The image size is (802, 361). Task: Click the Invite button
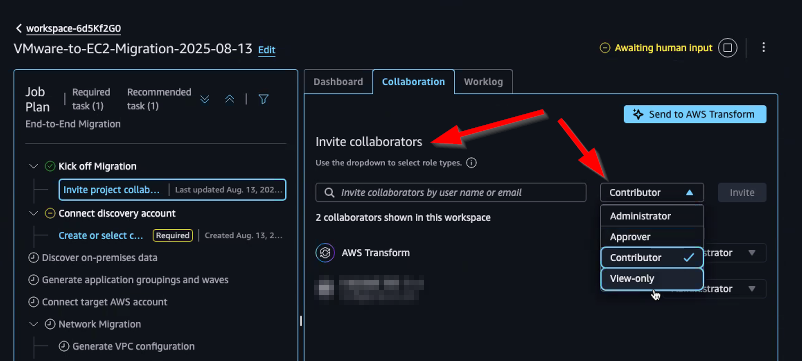point(742,193)
